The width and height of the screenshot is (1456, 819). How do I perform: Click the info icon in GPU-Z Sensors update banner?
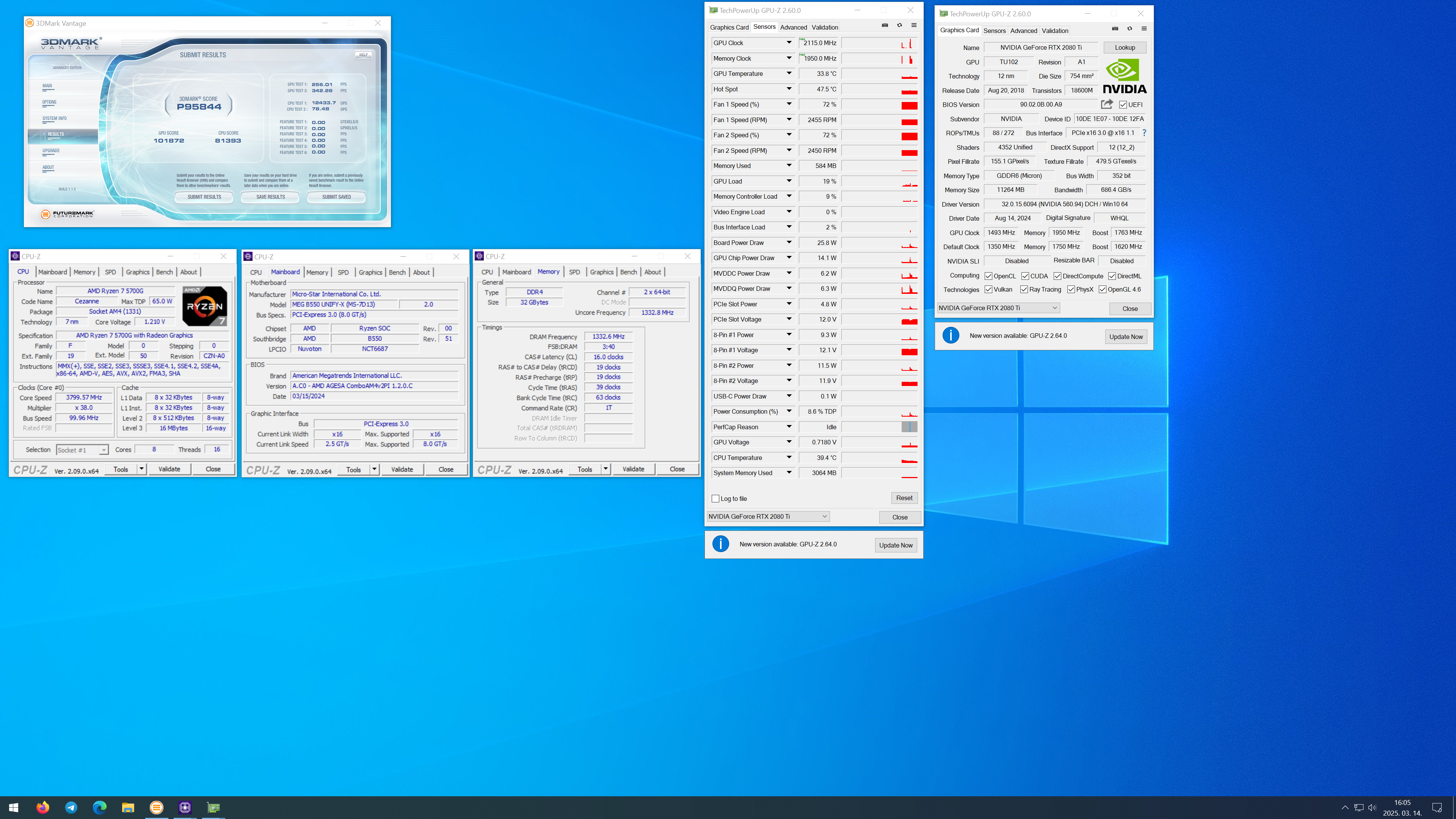720,544
